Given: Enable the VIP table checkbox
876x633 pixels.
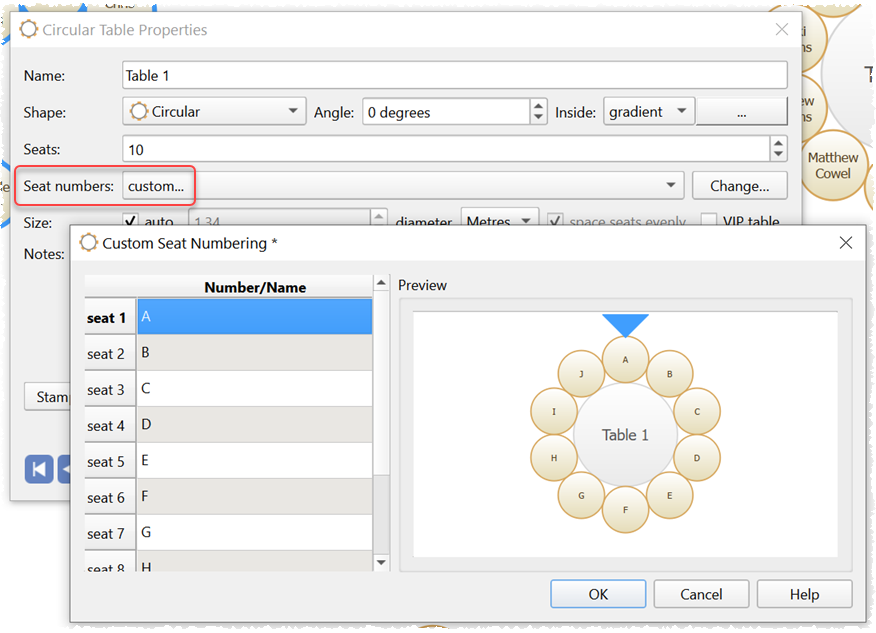Looking at the screenshot, I should pyautogui.click(x=708, y=222).
